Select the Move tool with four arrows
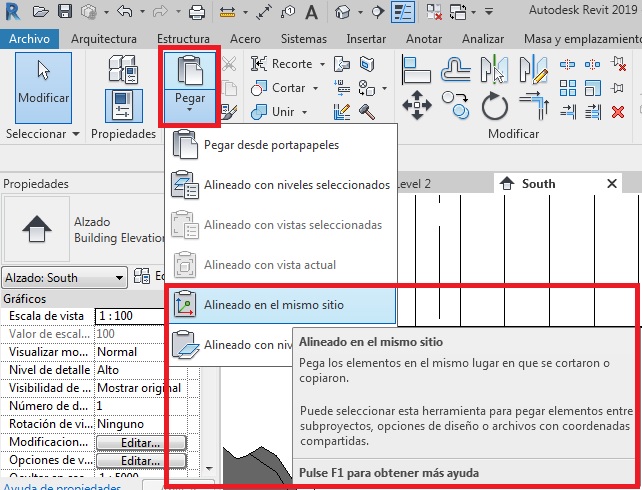The height and width of the screenshot is (490, 642). point(415,106)
